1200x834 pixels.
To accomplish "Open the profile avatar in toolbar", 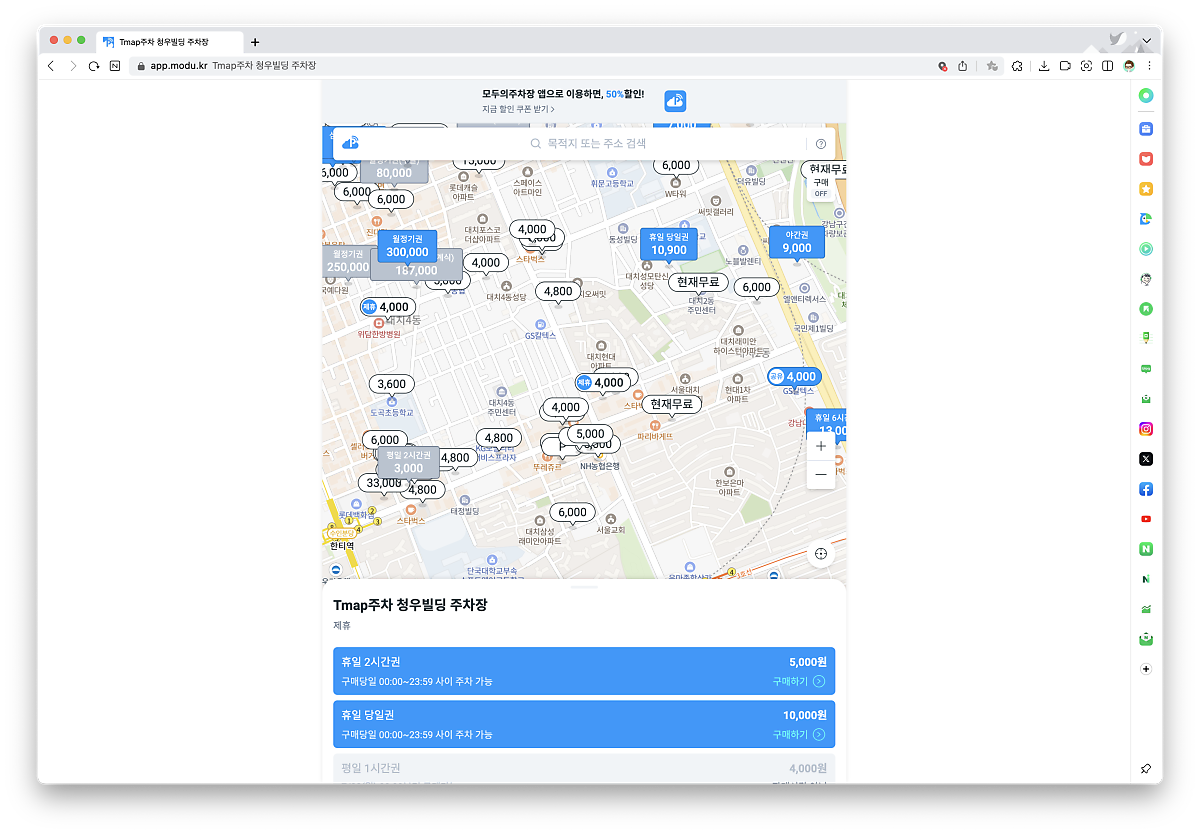I will click(x=1129, y=66).
